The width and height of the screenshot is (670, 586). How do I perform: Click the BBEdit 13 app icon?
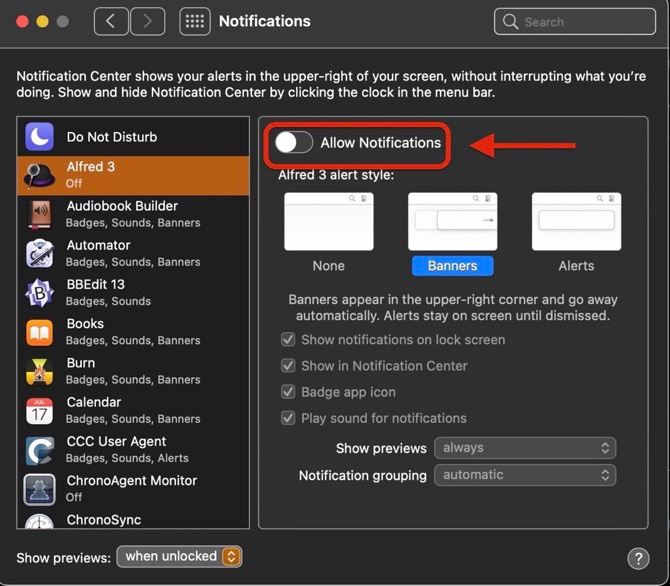coord(39,293)
